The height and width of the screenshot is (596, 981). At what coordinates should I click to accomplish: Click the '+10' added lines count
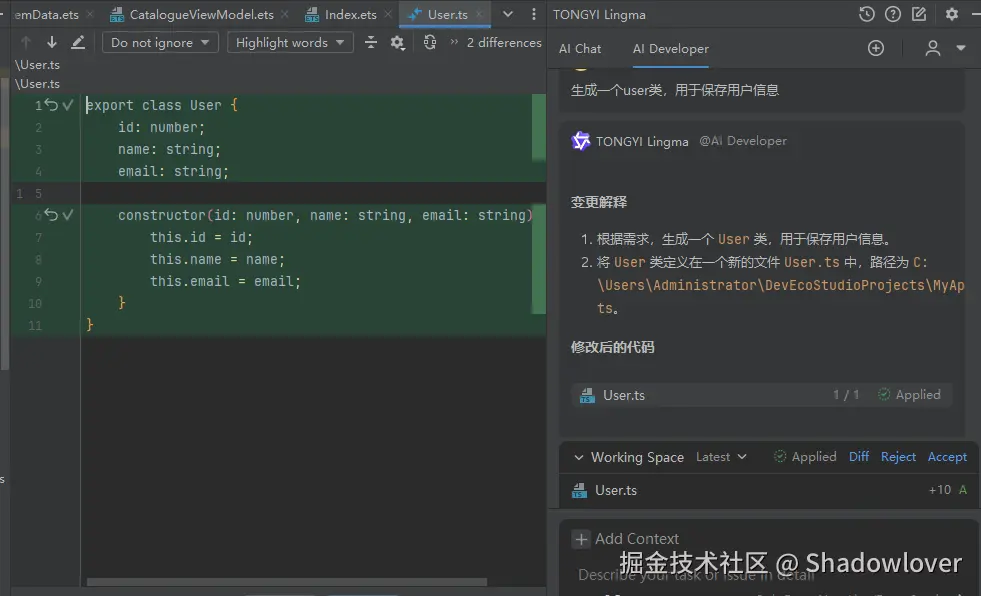tap(940, 490)
